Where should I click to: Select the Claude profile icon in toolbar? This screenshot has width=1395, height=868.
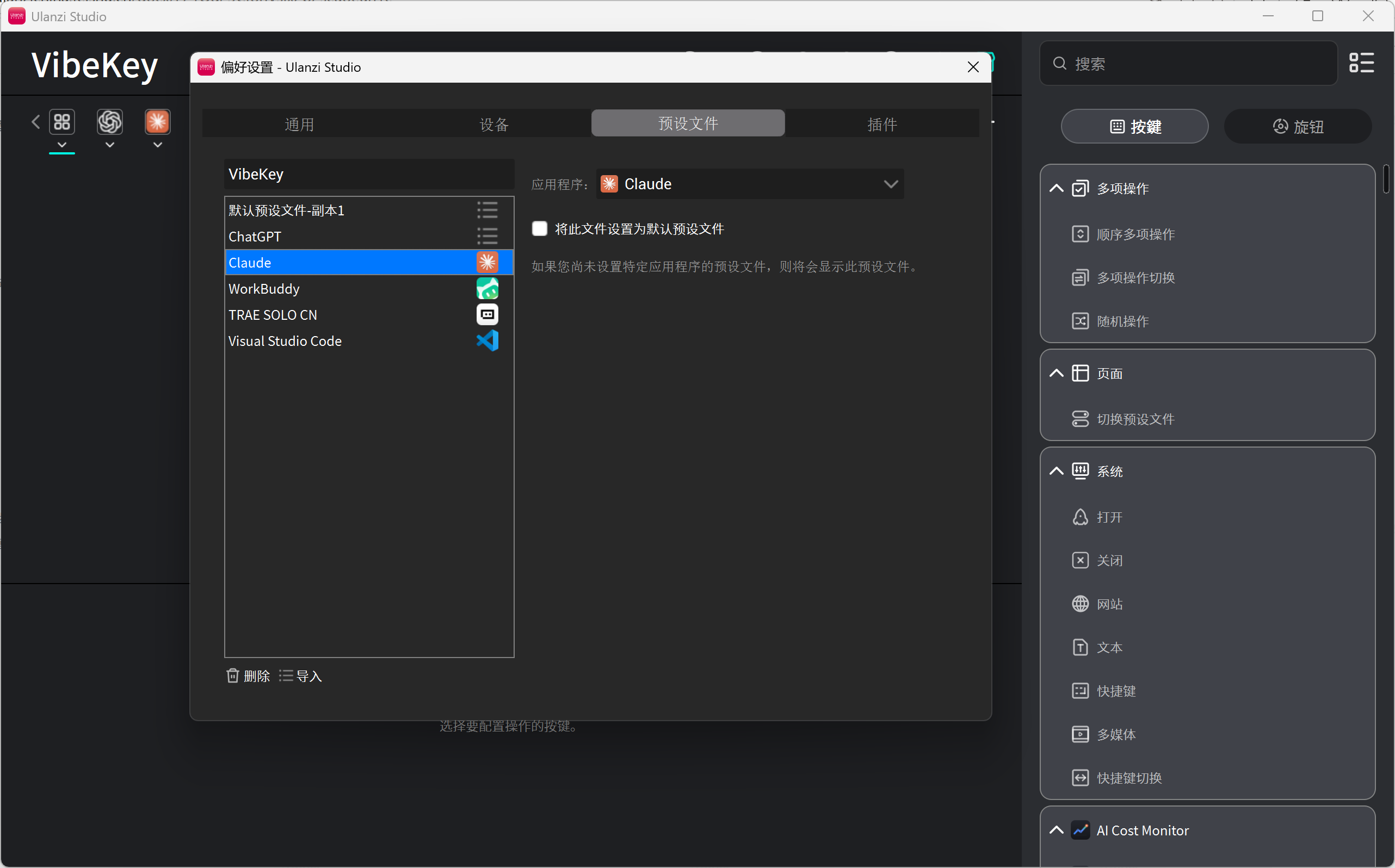pyautogui.click(x=157, y=122)
